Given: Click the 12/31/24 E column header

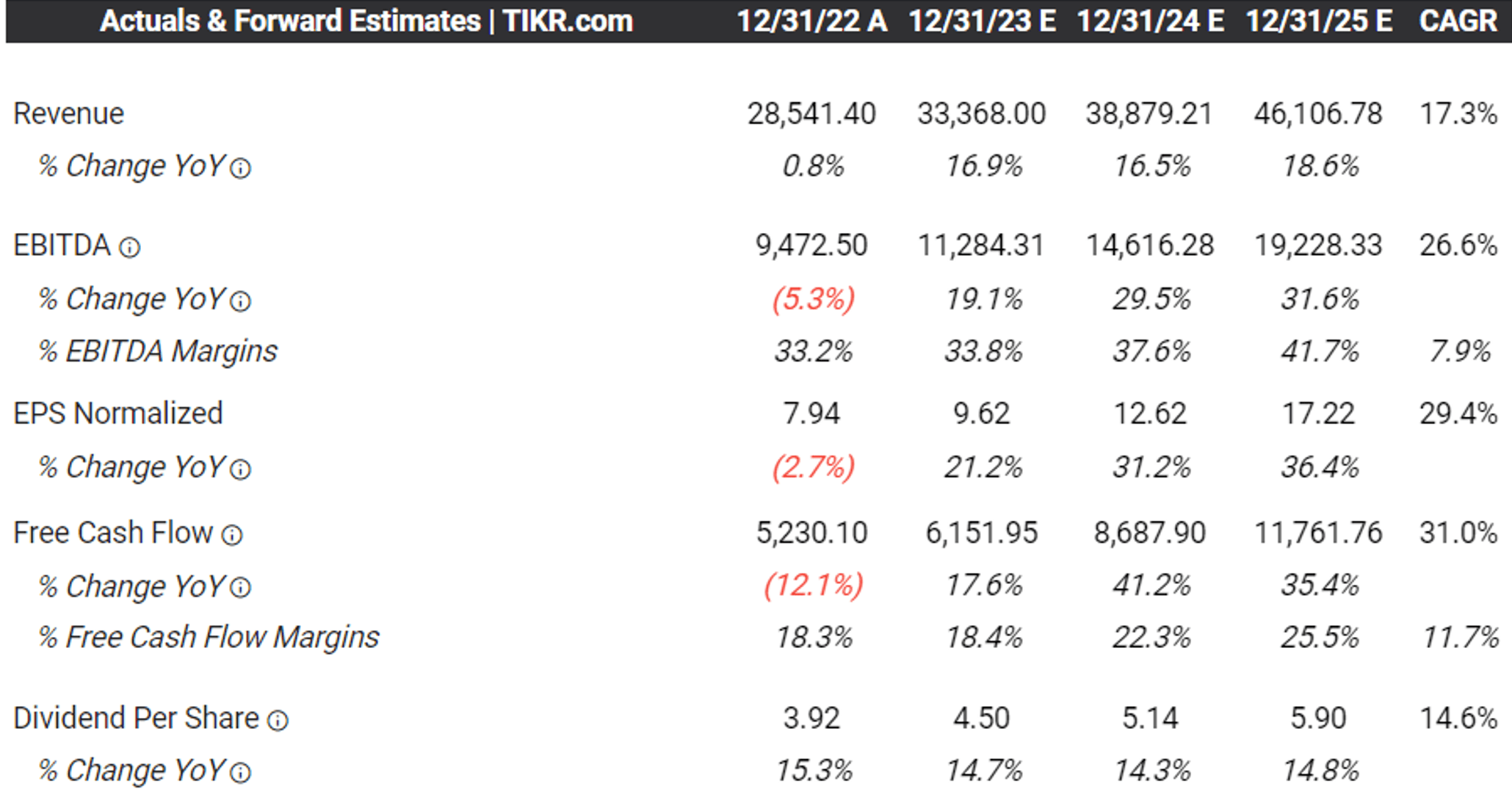Looking at the screenshot, I should [x=1150, y=21].
